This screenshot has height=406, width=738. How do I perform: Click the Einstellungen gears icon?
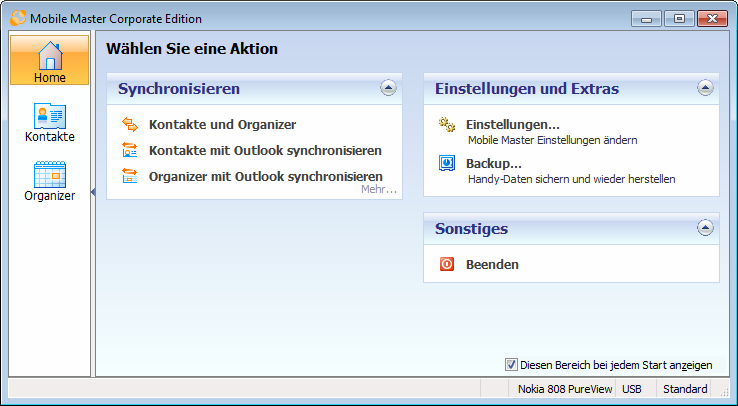coord(447,125)
